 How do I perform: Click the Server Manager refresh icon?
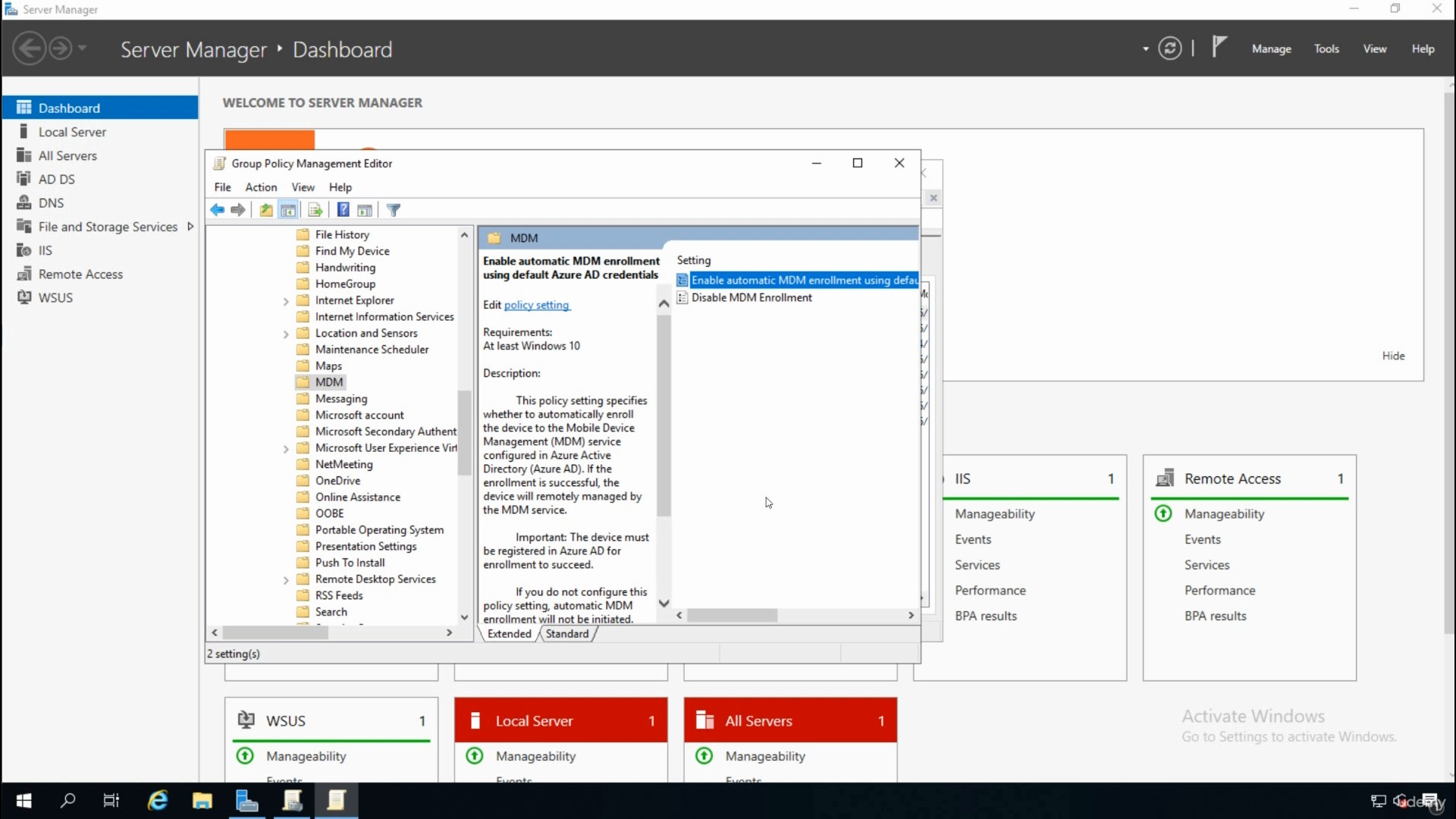coord(1170,49)
